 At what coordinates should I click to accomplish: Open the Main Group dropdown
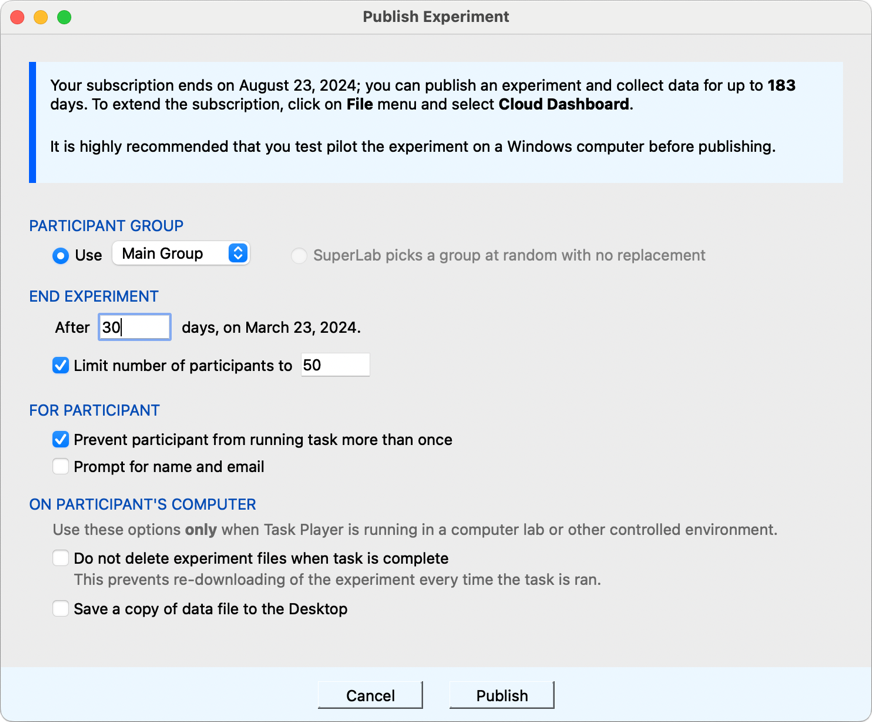(x=180, y=254)
